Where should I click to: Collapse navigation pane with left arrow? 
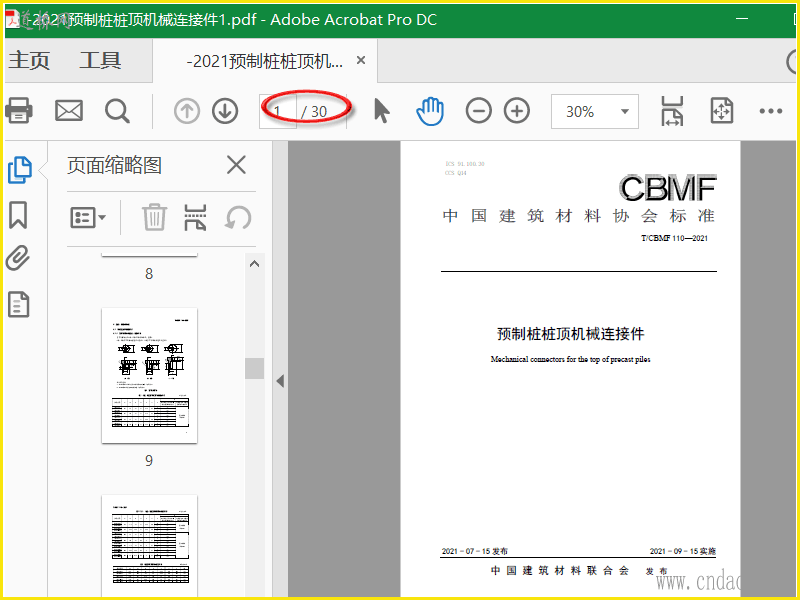pos(280,381)
